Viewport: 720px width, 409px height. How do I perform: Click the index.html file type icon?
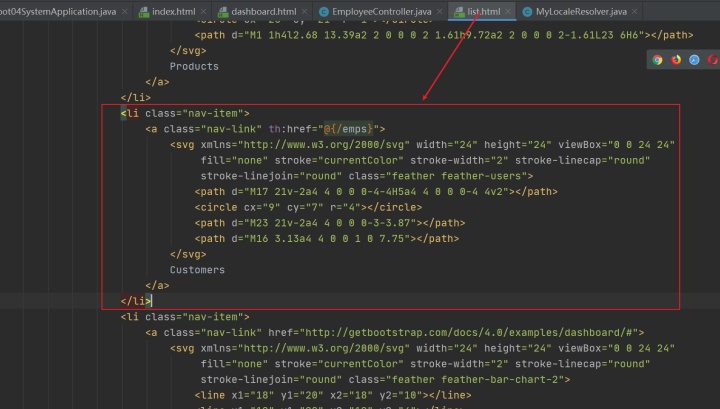[x=144, y=12]
